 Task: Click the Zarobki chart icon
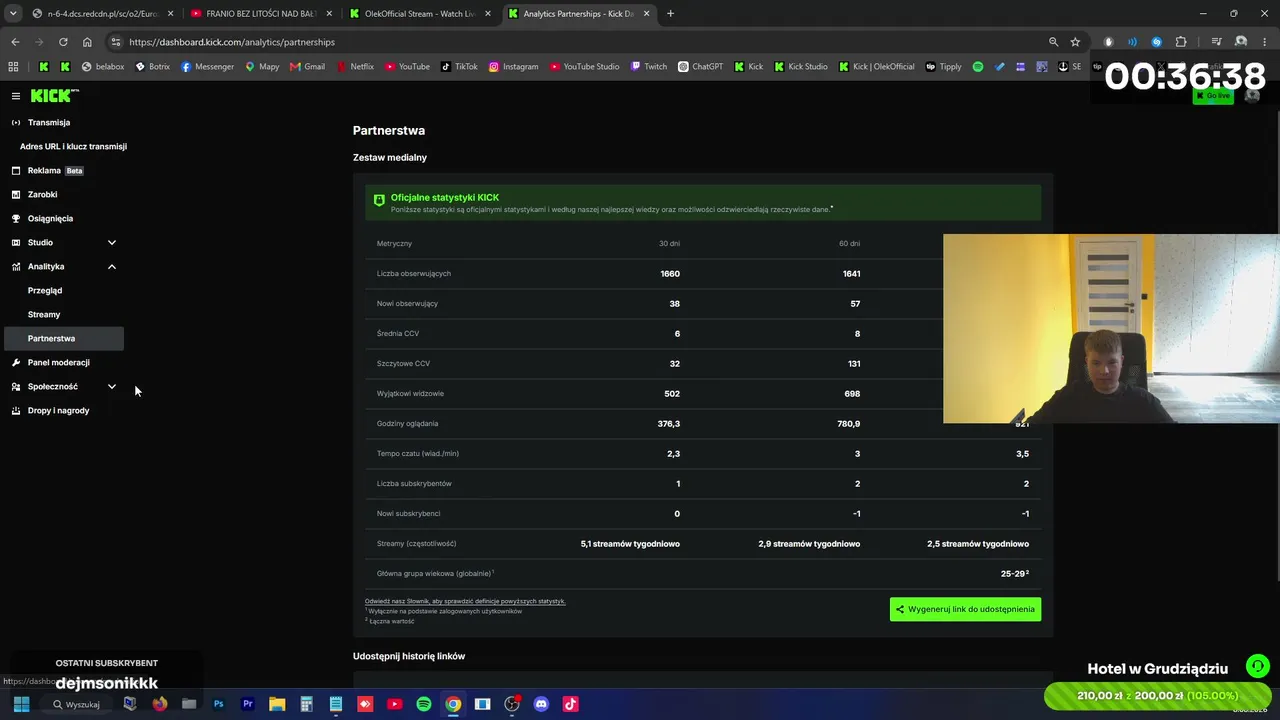click(x=16, y=194)
